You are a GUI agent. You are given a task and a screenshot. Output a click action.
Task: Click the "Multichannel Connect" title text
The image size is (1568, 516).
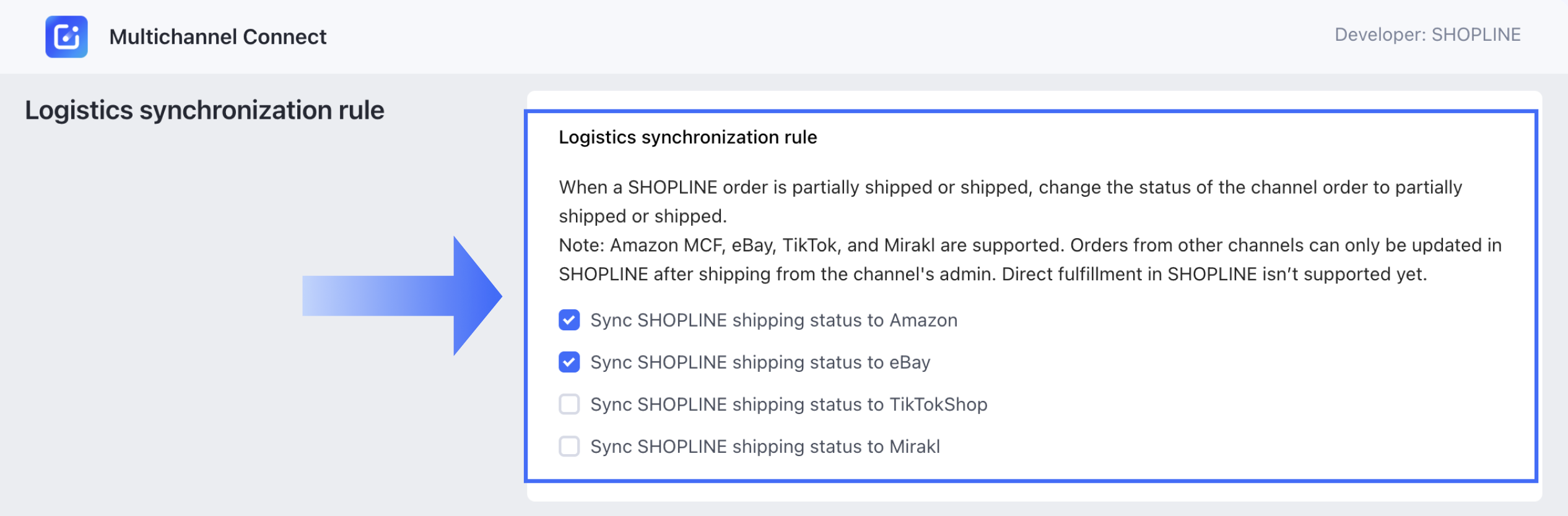(x=217, y=37)
